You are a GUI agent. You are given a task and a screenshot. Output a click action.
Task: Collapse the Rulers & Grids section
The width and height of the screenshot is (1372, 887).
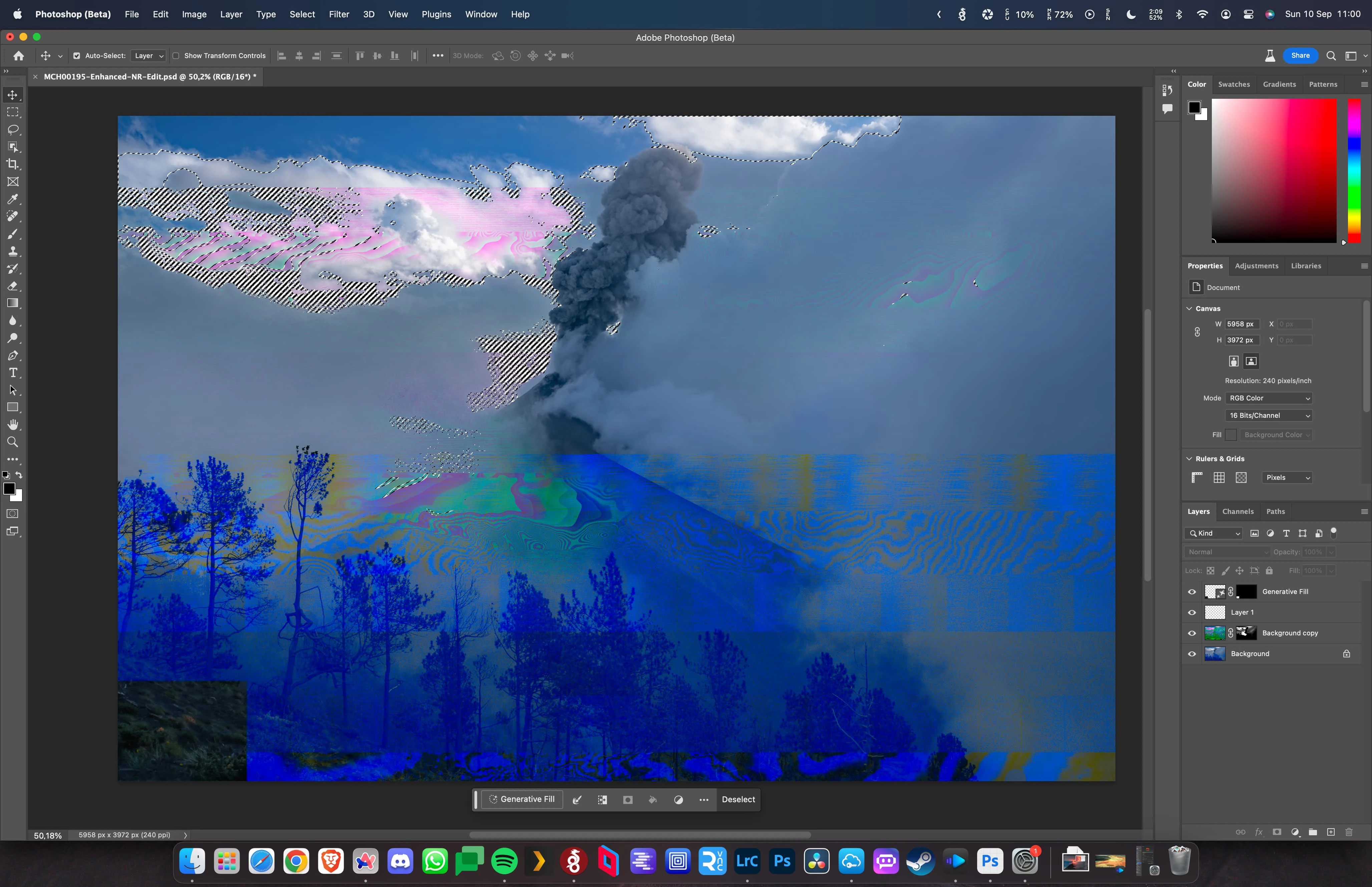(1189, 459)
